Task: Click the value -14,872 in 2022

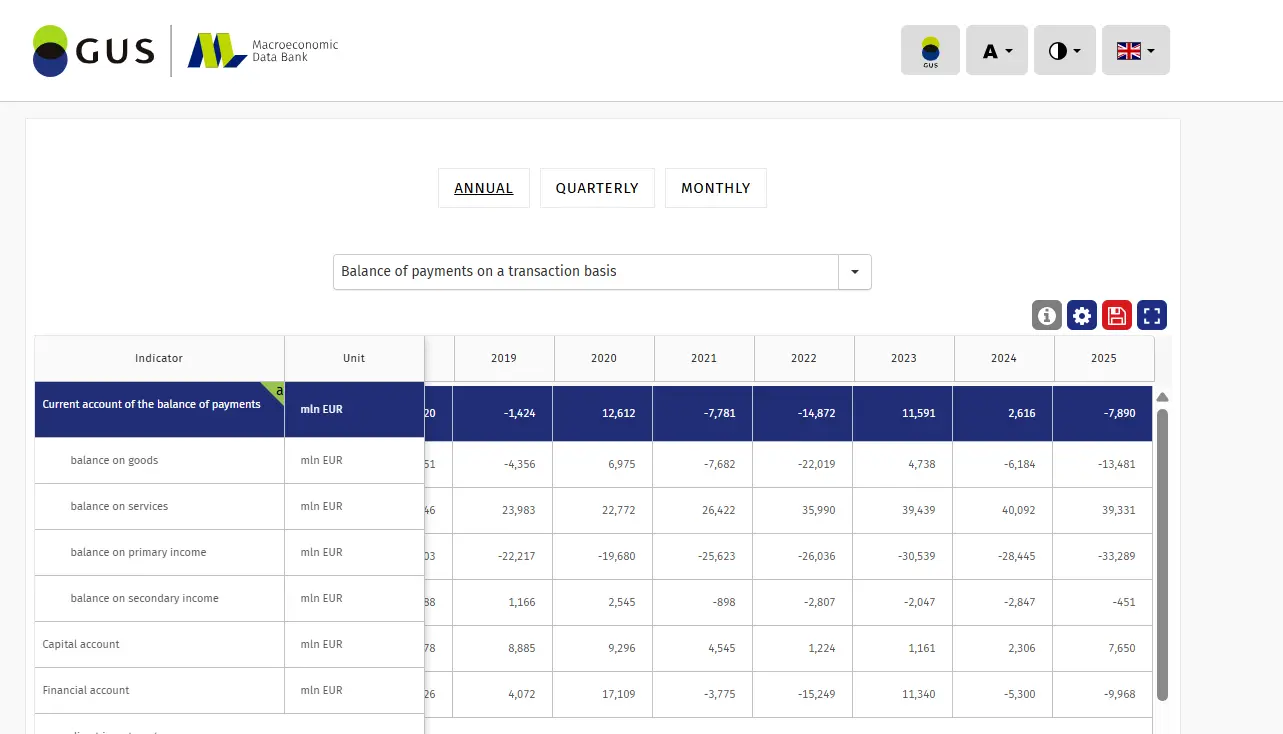Action: (x=818, y=412)
